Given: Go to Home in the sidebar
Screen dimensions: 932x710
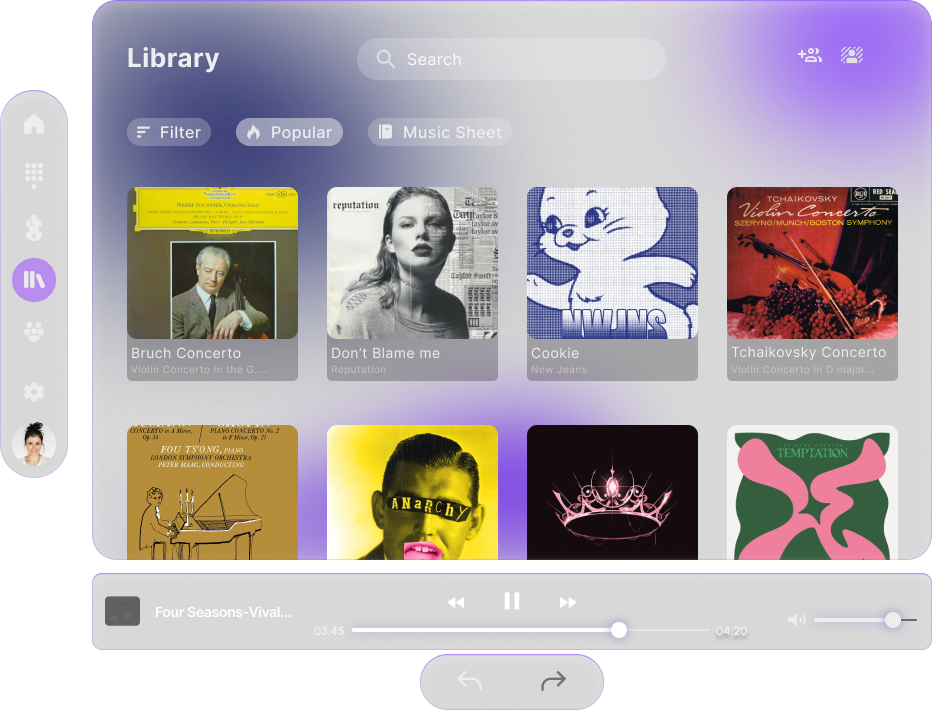Looking at the screenshot, I should tap(34, 124).
